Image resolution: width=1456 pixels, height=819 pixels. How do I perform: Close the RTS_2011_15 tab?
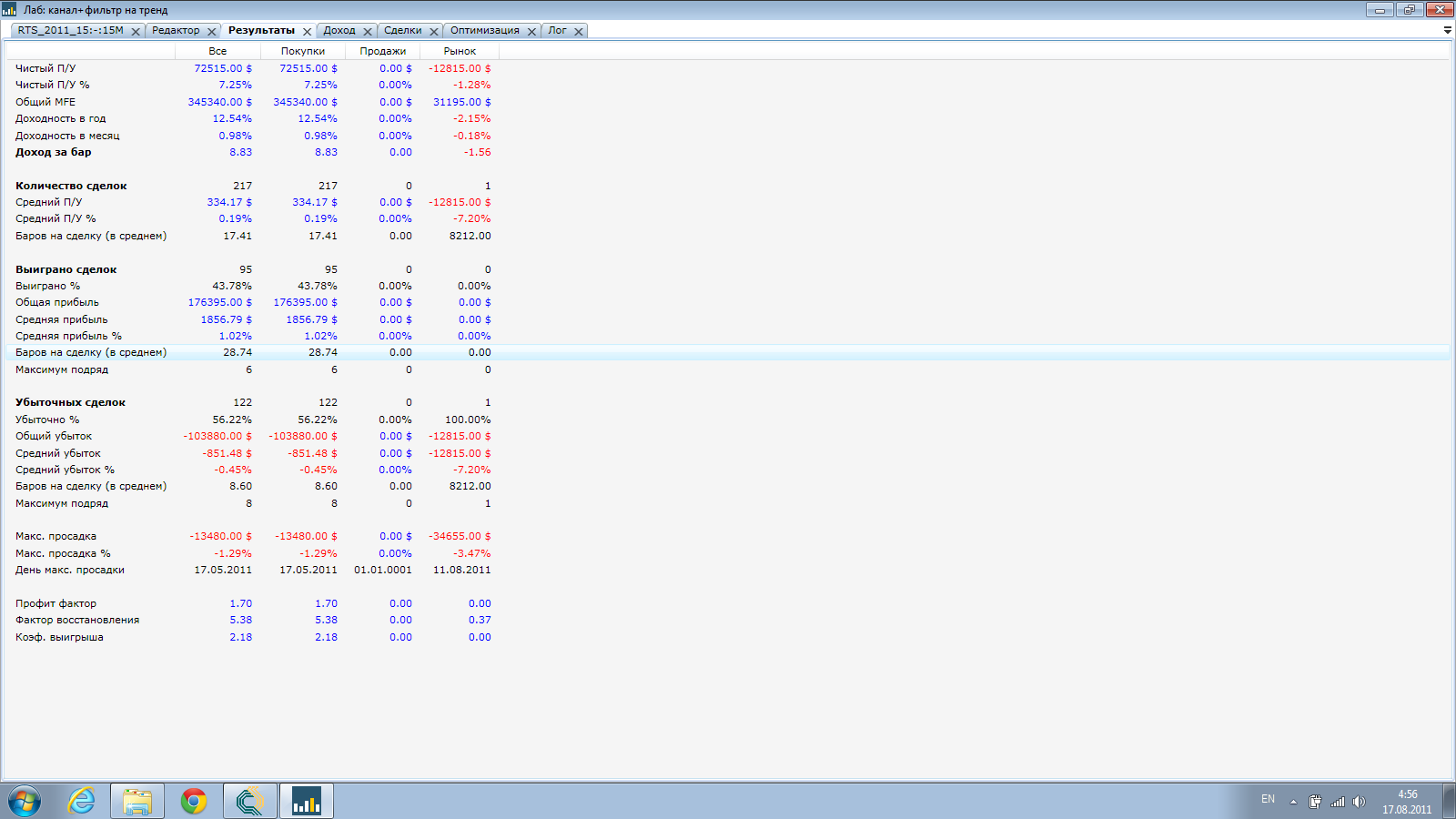coord(136,31)
